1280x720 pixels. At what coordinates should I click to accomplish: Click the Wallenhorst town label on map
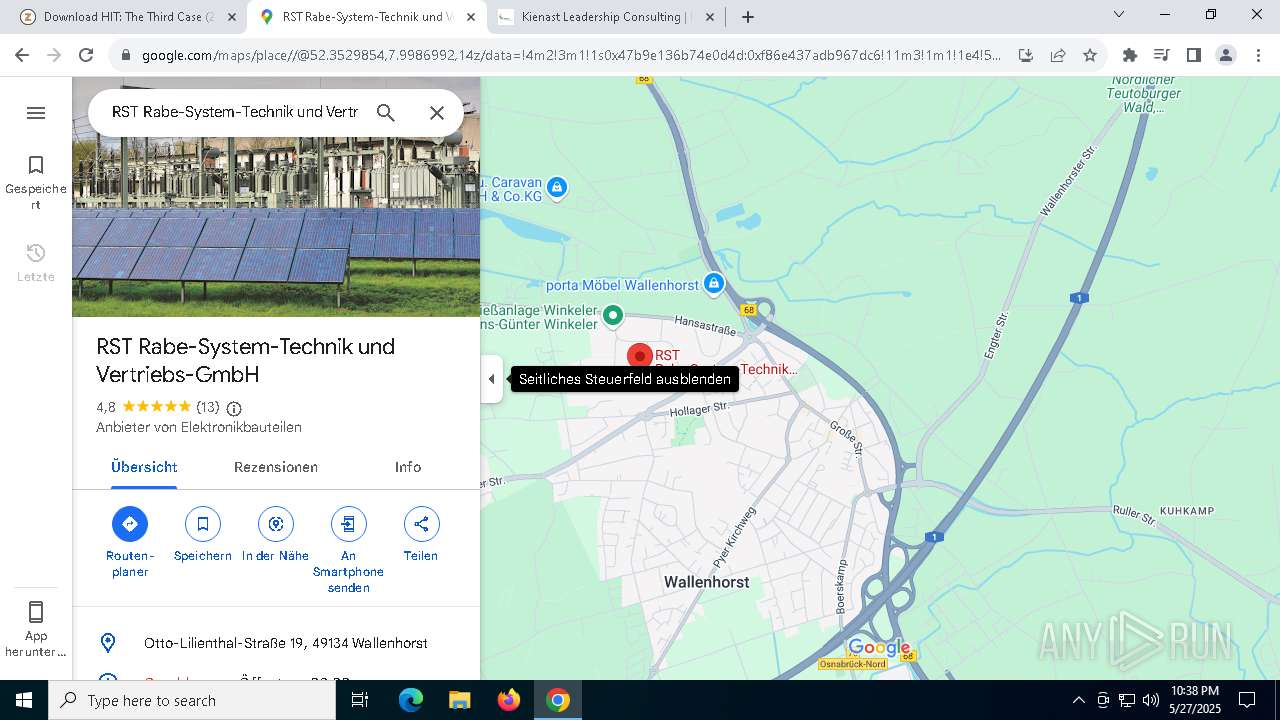pyautogui.click(x=707, y=582)
